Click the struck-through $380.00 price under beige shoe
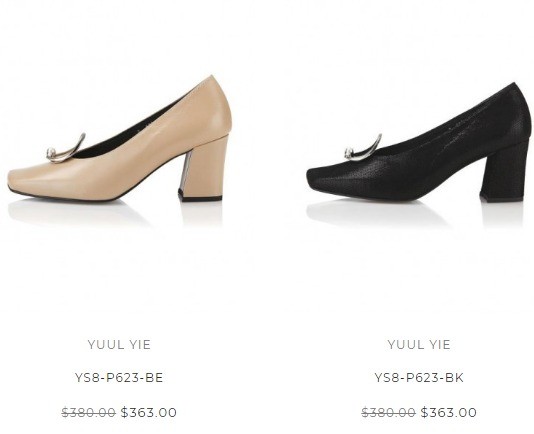 (89, 413)
